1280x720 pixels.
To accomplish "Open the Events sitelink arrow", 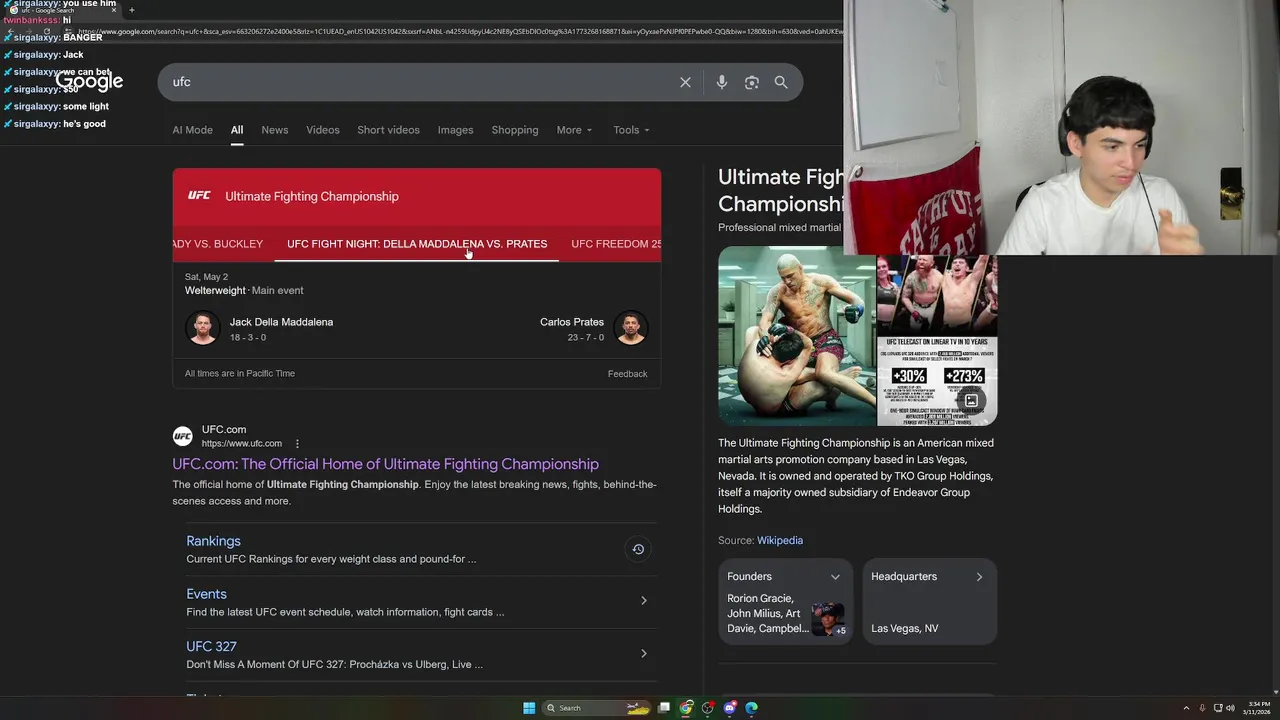I will (643, 601).
